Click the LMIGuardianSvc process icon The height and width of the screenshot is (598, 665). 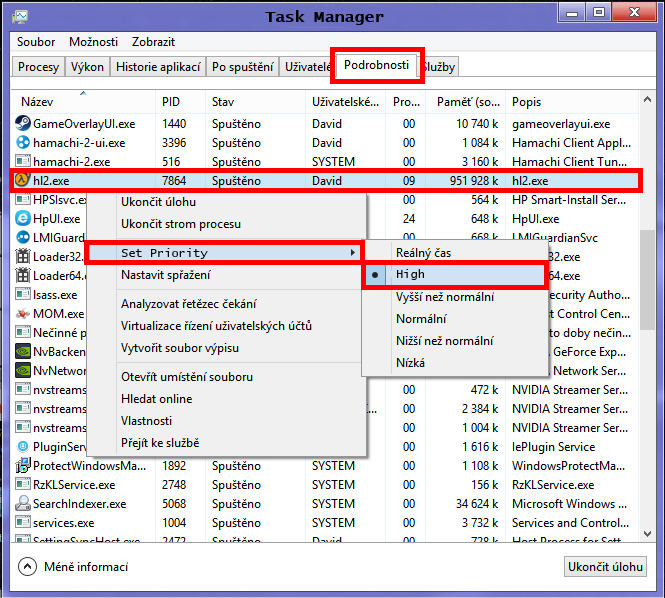click(x=22, y=238)
